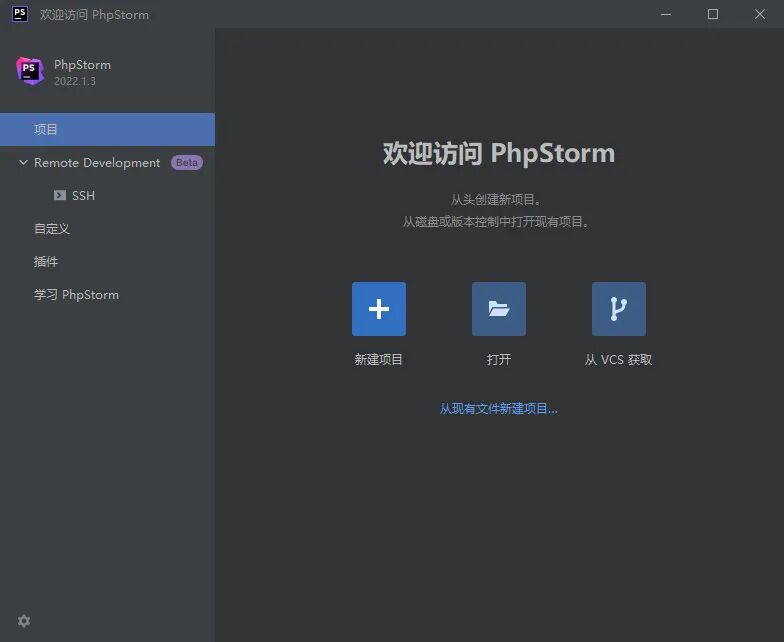Screen dimensions: 784x642
Task: Click the PhpStorm logo beside version 2022.1.3
Action: 30,71
